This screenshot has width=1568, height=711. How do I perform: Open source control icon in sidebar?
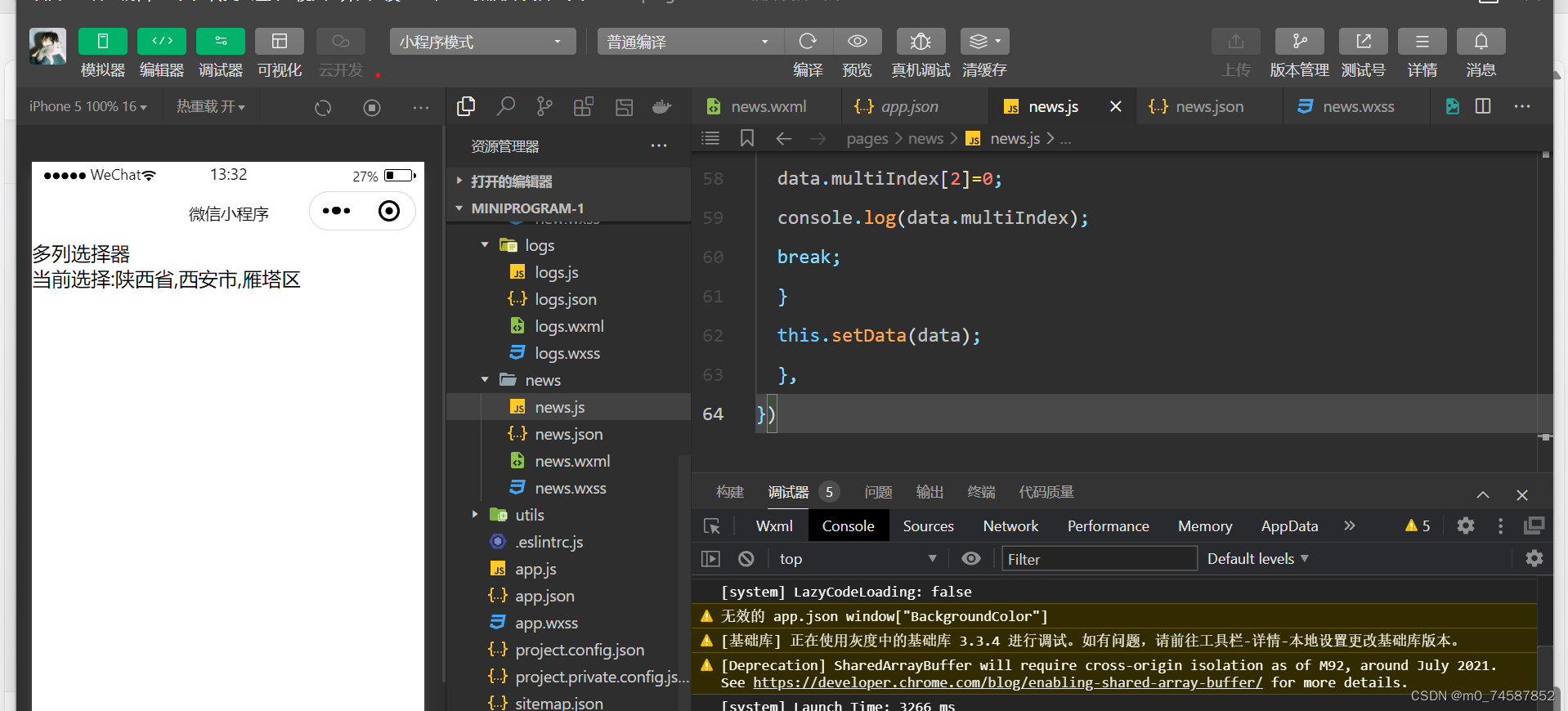(x=544, y=106)
